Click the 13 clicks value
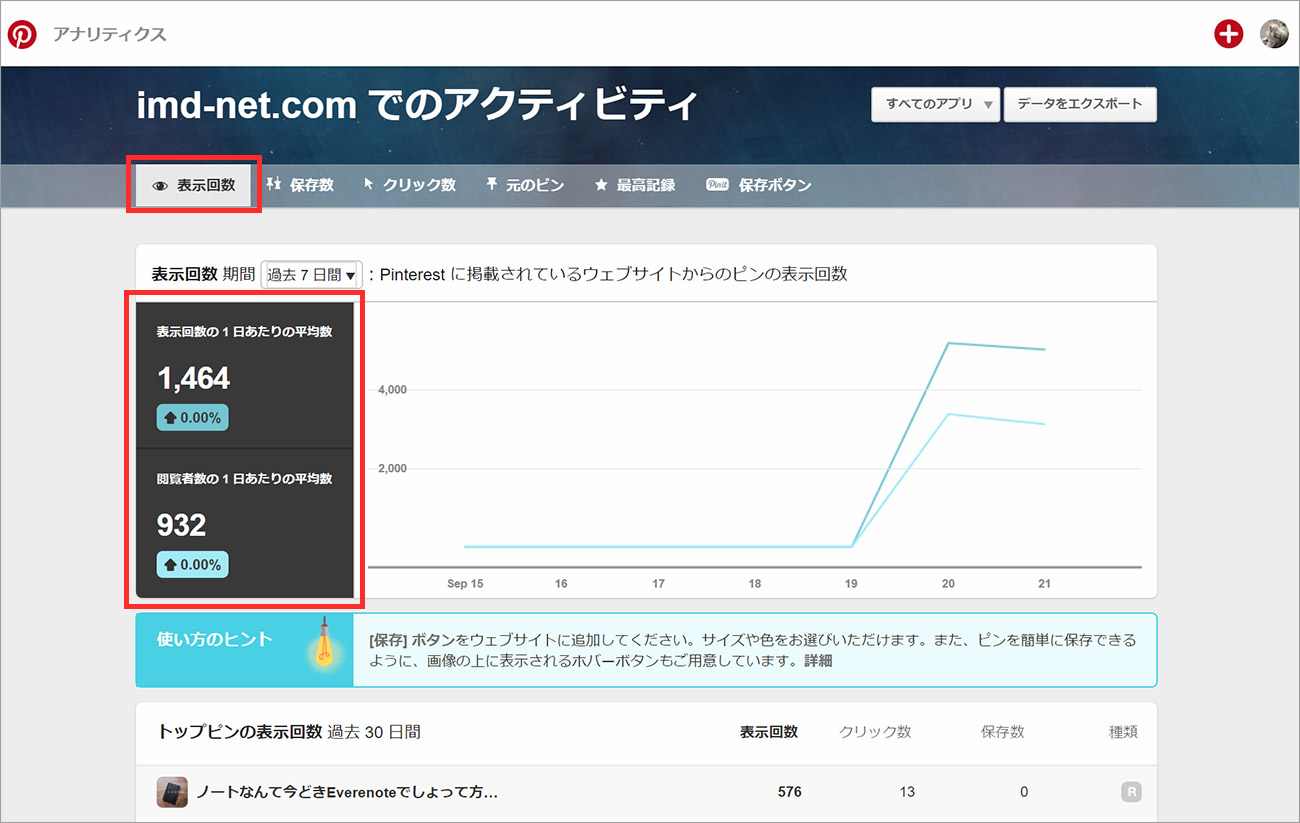The width and height of the screenshot is (1300, 823). (907, 792)
